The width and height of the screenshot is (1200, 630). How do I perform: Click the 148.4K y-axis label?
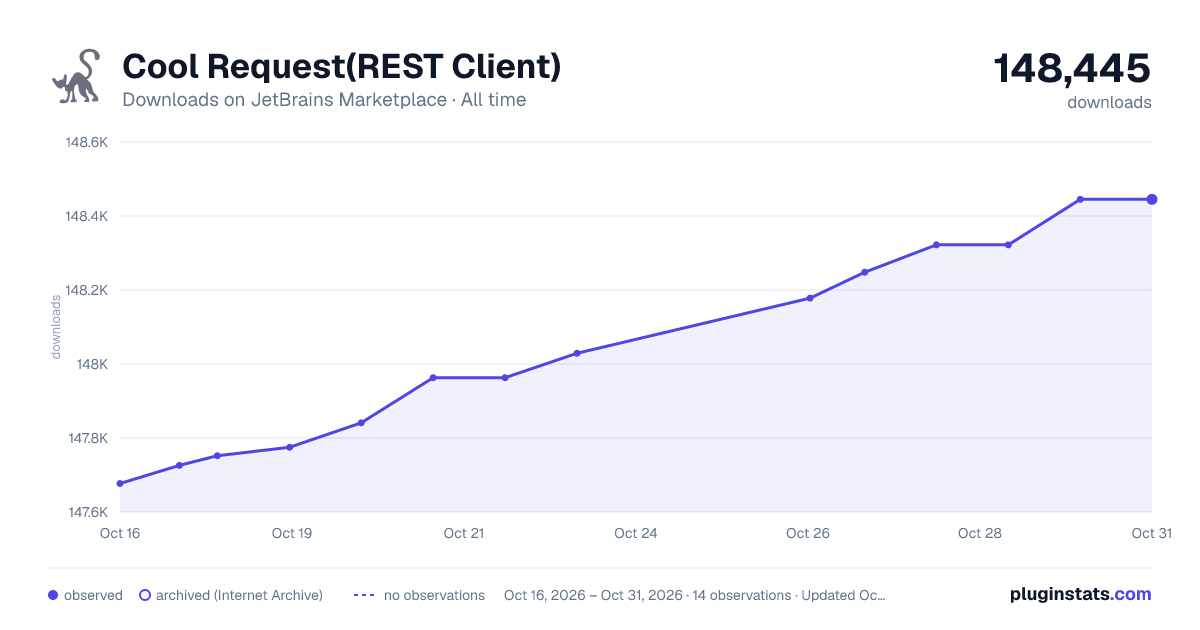pyautogui.click(x=86, y=216)
